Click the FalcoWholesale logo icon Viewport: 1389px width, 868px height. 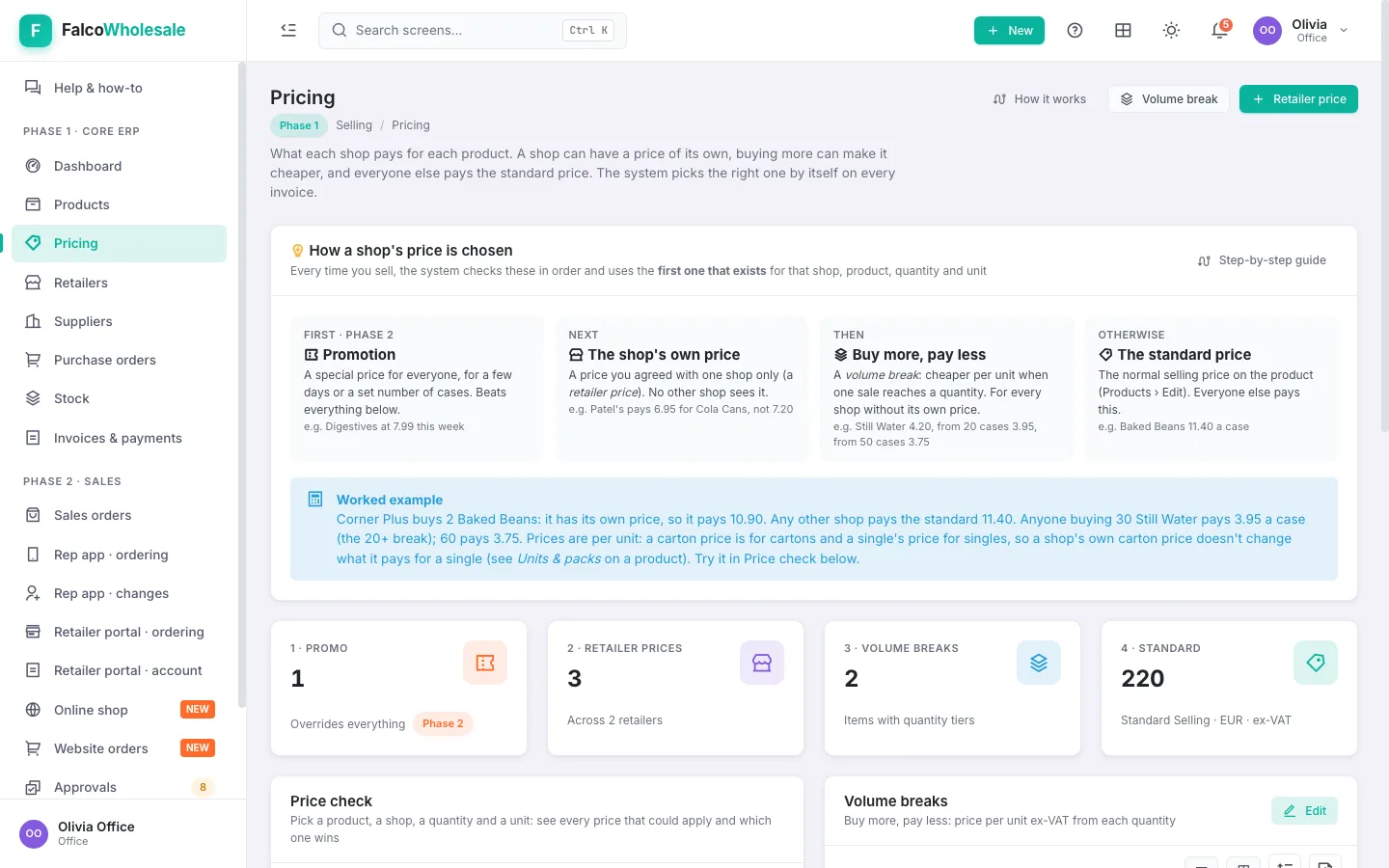coord(36,31)
